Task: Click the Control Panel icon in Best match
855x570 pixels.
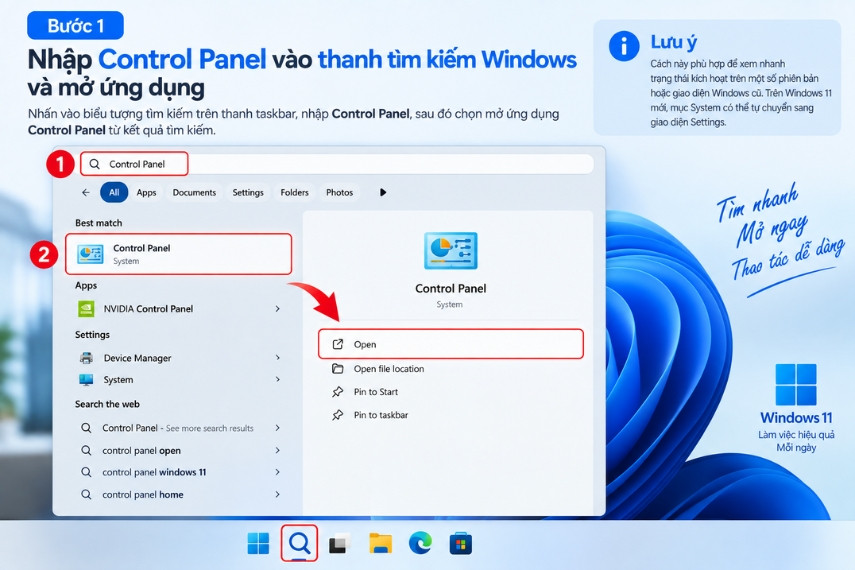Action: tap(90, 254)
